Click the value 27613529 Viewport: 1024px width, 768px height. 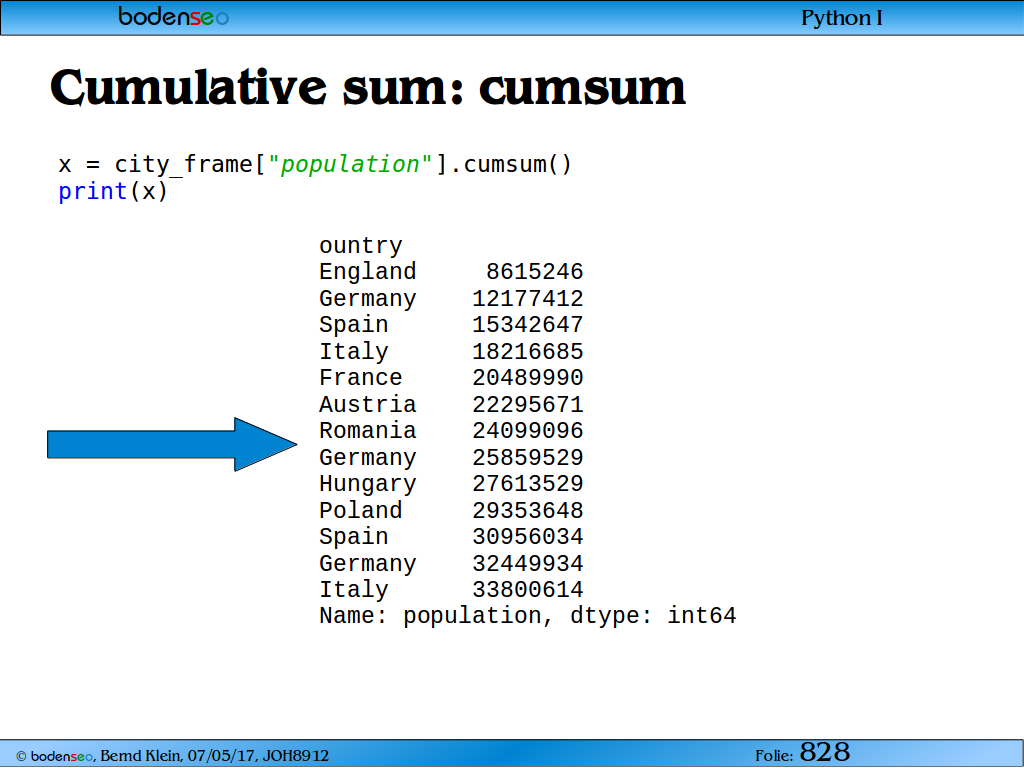point(528,483)
